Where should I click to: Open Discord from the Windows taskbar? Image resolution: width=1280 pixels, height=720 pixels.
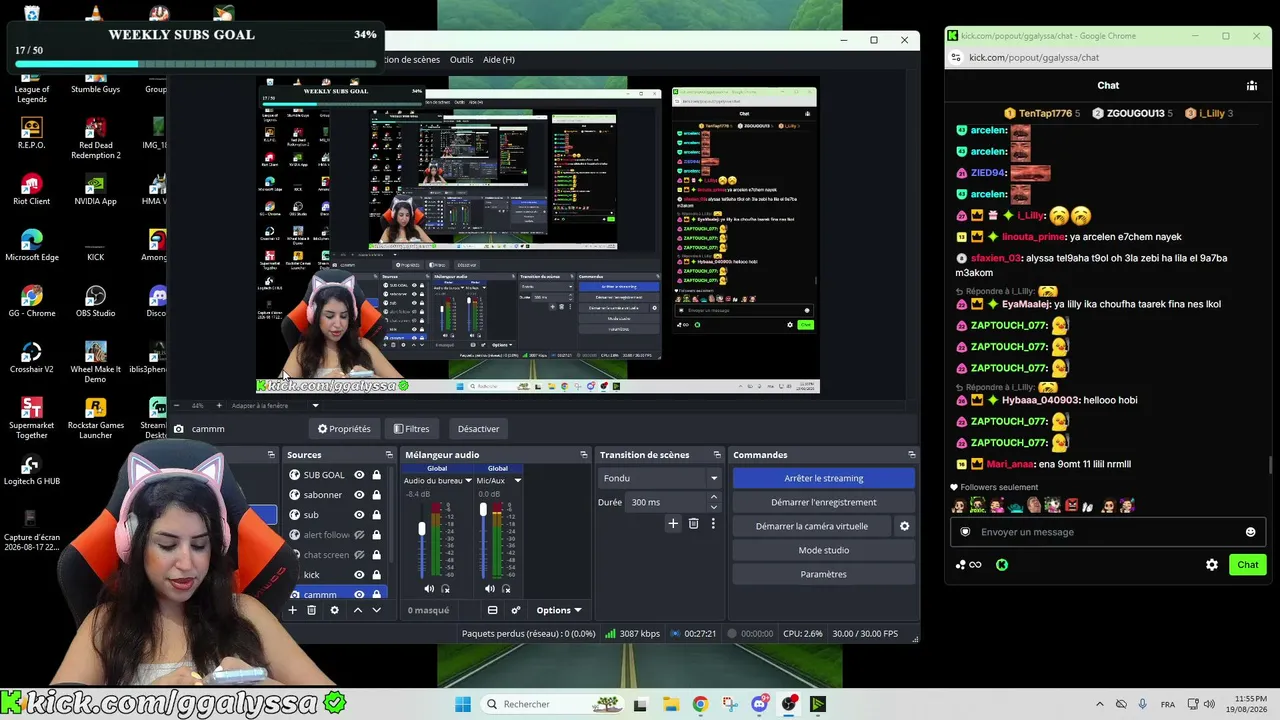click(x=760, y=704)
